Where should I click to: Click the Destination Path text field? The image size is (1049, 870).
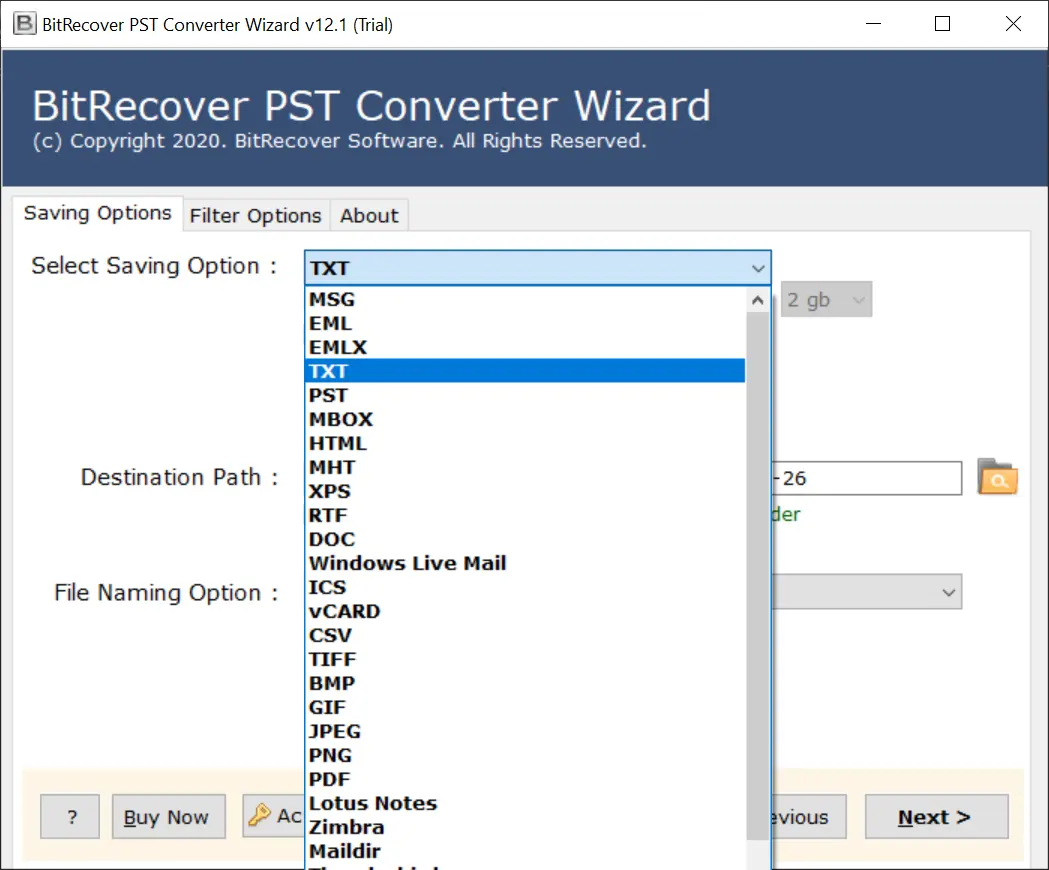(x=865, y=478)
